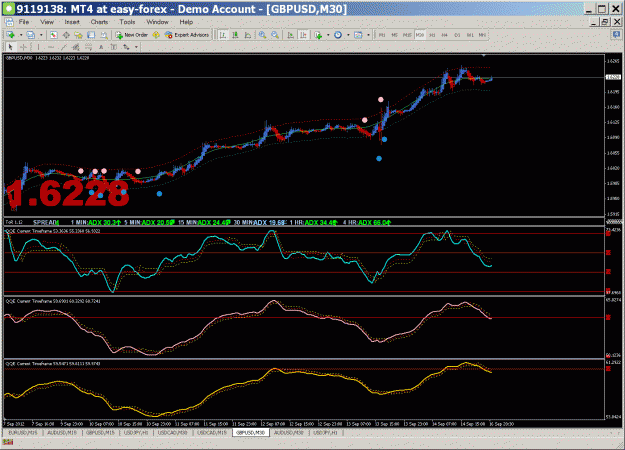Image resolution: width=625 pixels, height=450 pixels.
Task: Select the Fibonacci Retracement tool
Action: pyautogui.click(x=88, y=47)
